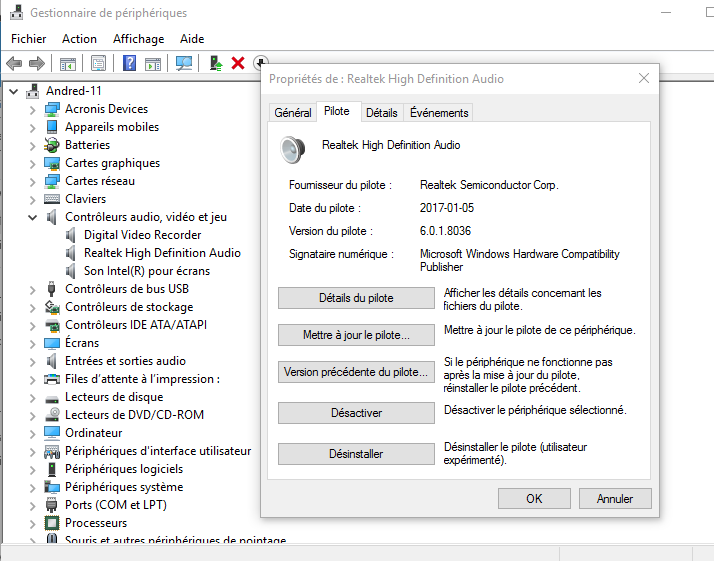Click the blue Help question mark icon
Image resolution: width=714 pixels, height=561 pixels.
tap(129, 63)
